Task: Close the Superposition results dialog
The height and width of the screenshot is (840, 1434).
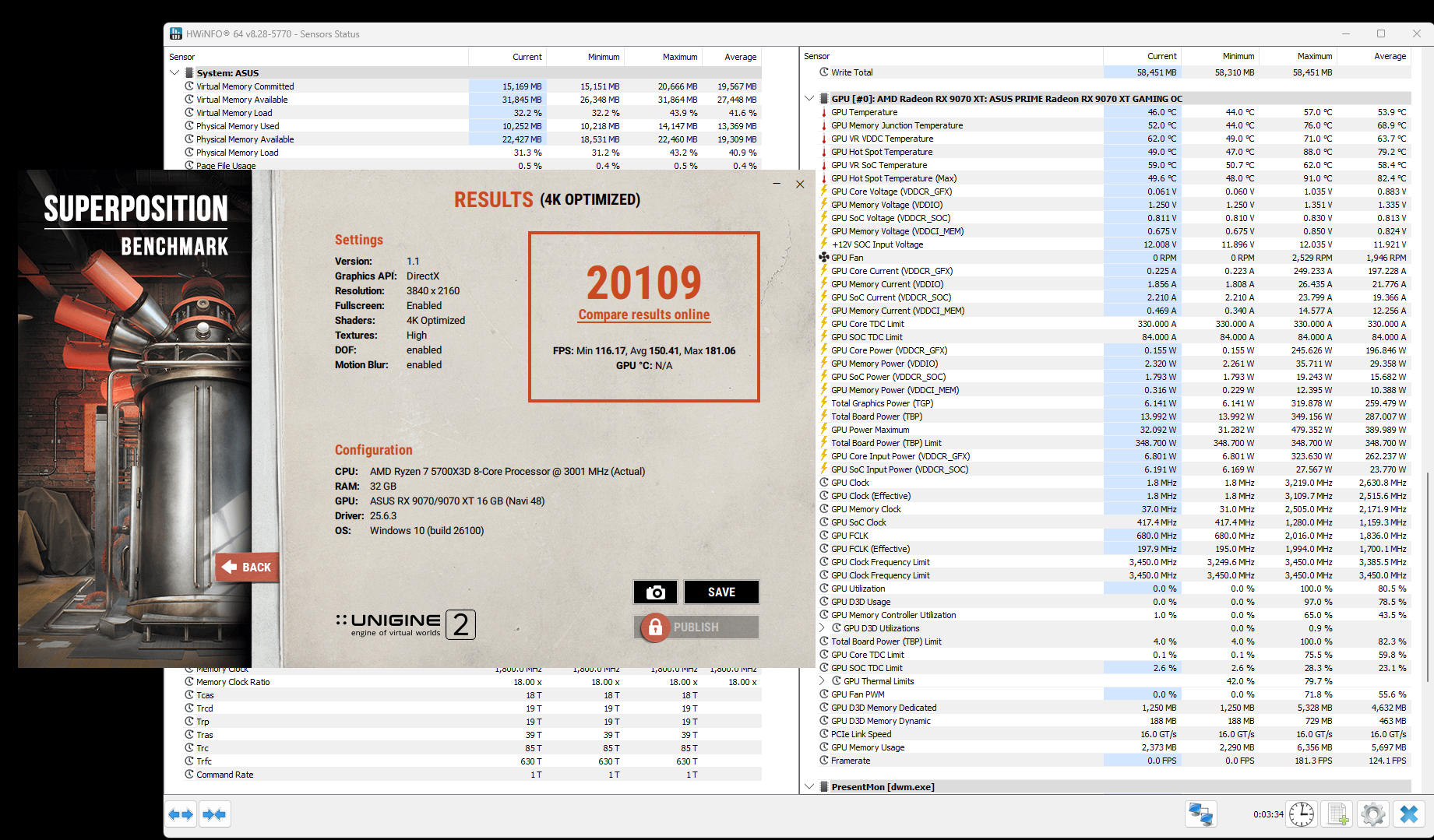Action: (800, 184)
